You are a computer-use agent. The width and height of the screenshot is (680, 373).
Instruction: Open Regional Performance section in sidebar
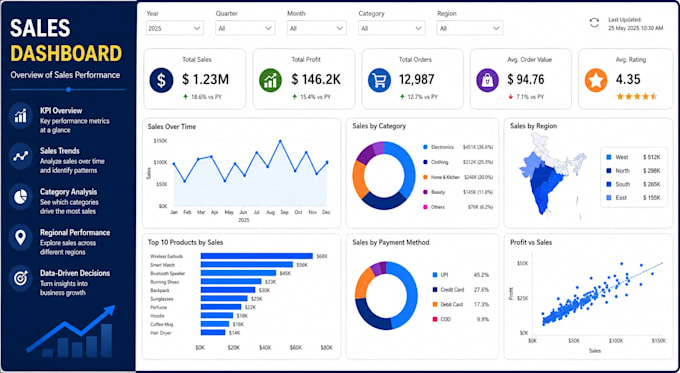coord(61,242)
